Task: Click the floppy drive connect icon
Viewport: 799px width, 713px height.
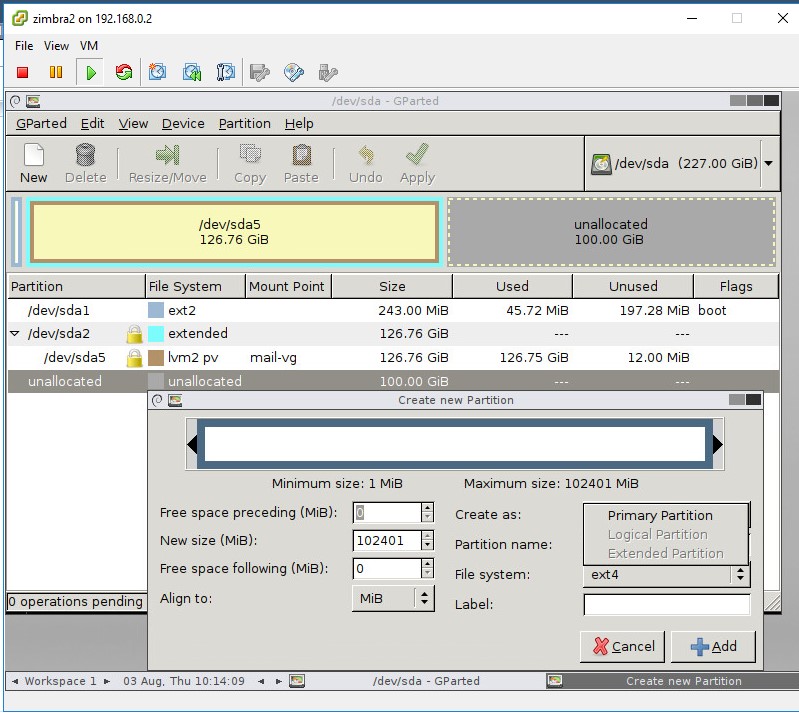Action: (260, 72)
